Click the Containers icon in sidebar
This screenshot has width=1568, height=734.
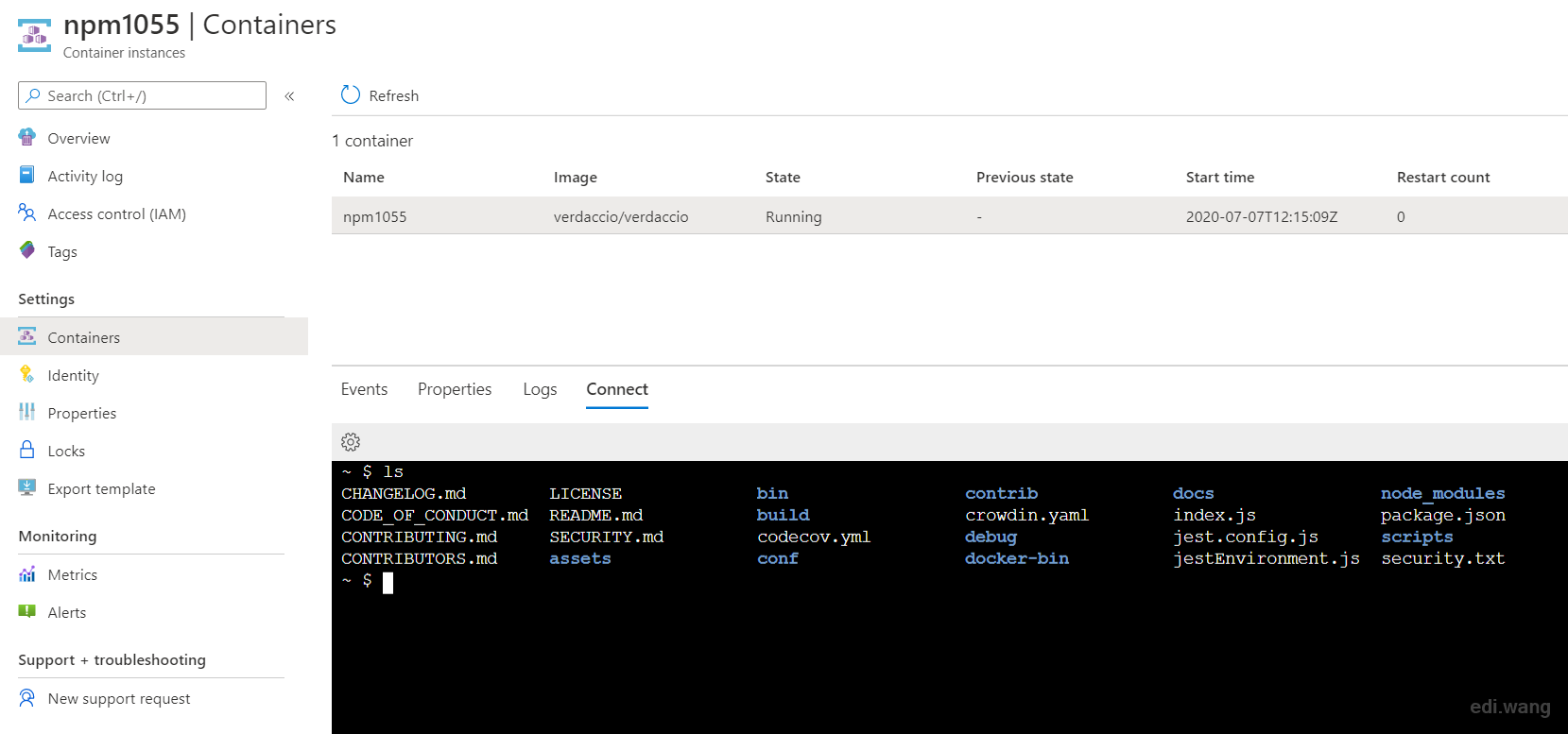tap(27, 336)
